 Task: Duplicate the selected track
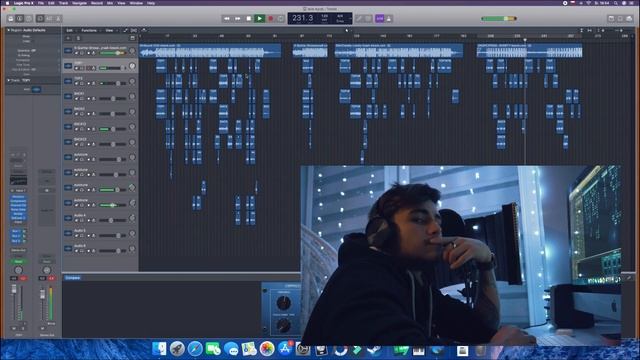[78, 38]
